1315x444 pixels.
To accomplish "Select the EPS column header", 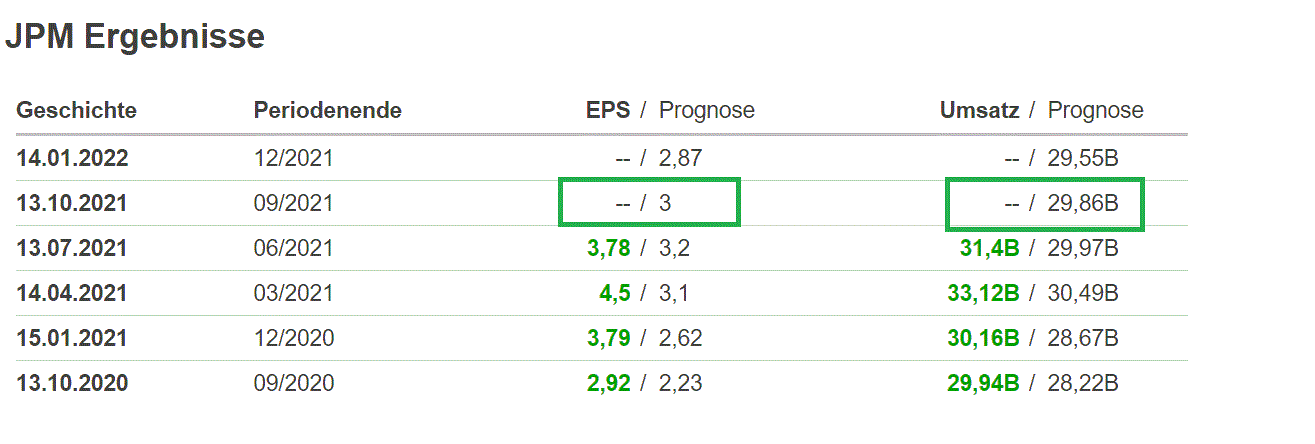I will click(608, 110).
